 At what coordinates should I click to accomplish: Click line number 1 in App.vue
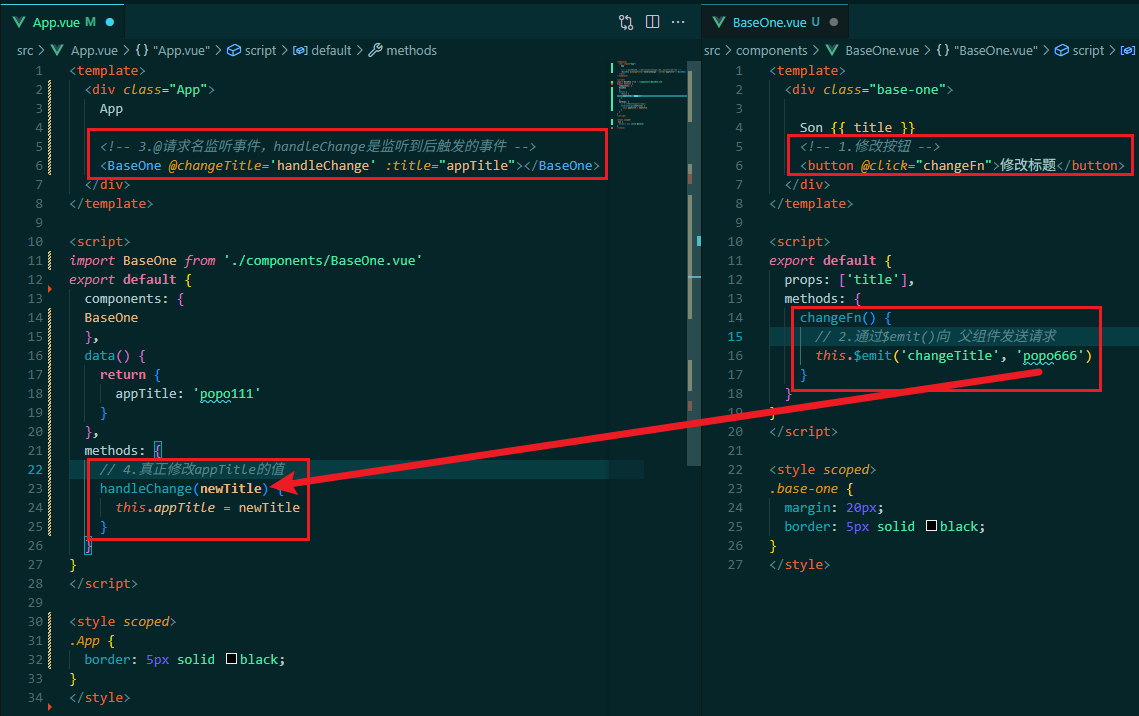tap(39, 70)
